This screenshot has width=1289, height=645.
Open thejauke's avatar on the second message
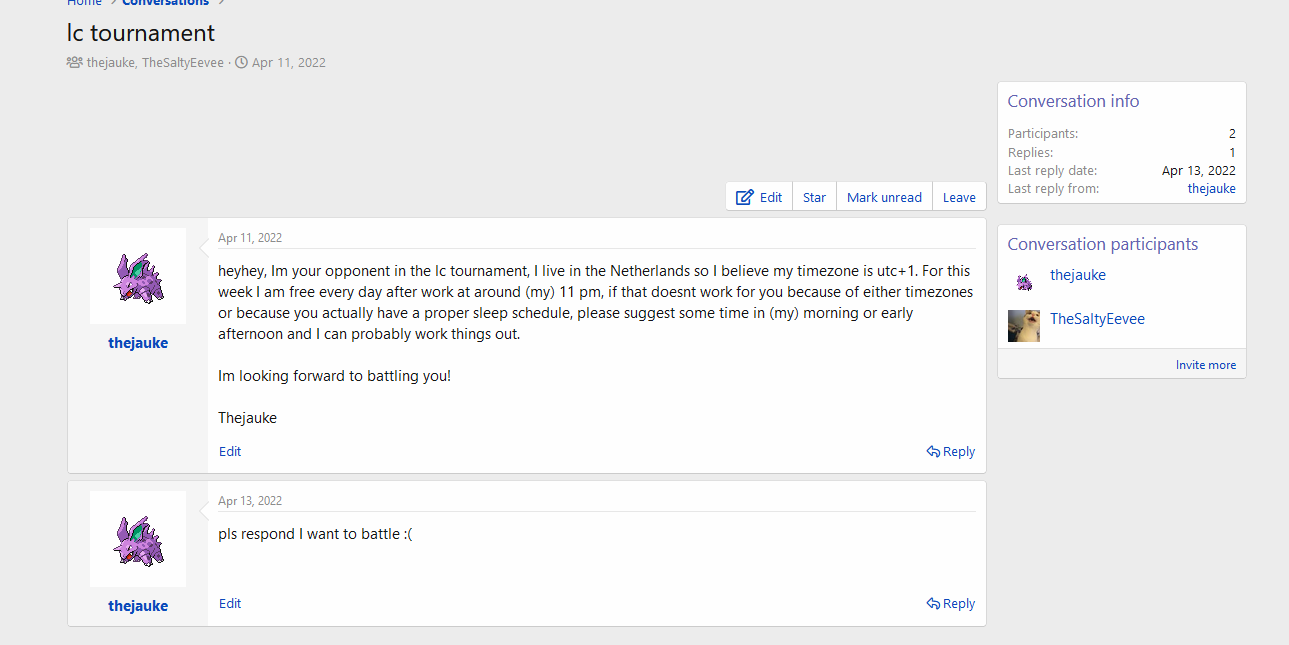138,539
